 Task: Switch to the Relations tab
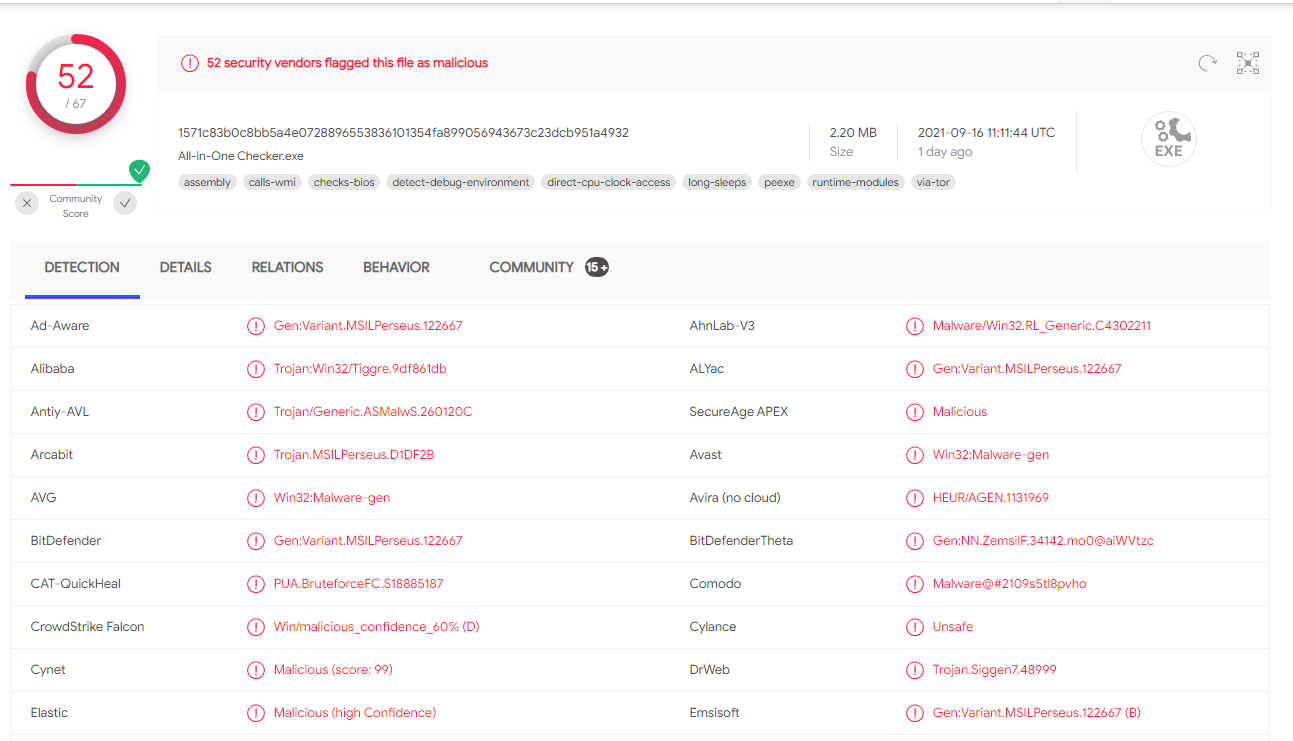coord(287,267)
